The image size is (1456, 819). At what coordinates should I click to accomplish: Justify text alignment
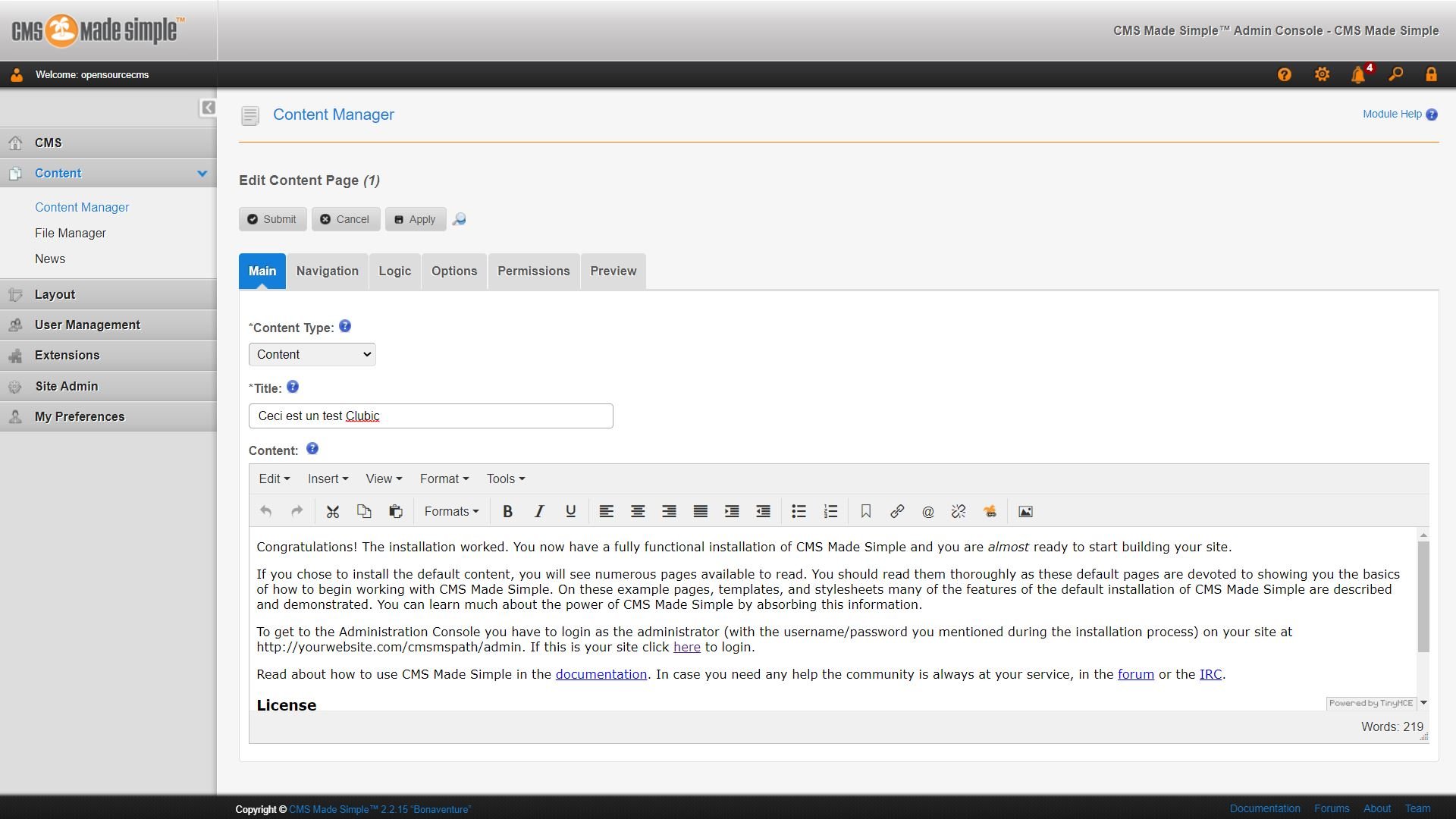[x=701, y=512]
